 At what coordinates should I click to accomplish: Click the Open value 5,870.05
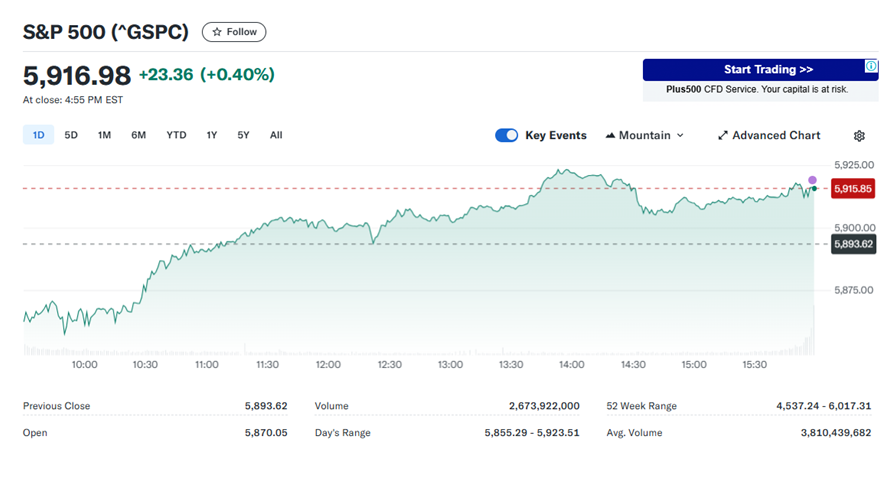pyautogui.click(x=266, y=432)
